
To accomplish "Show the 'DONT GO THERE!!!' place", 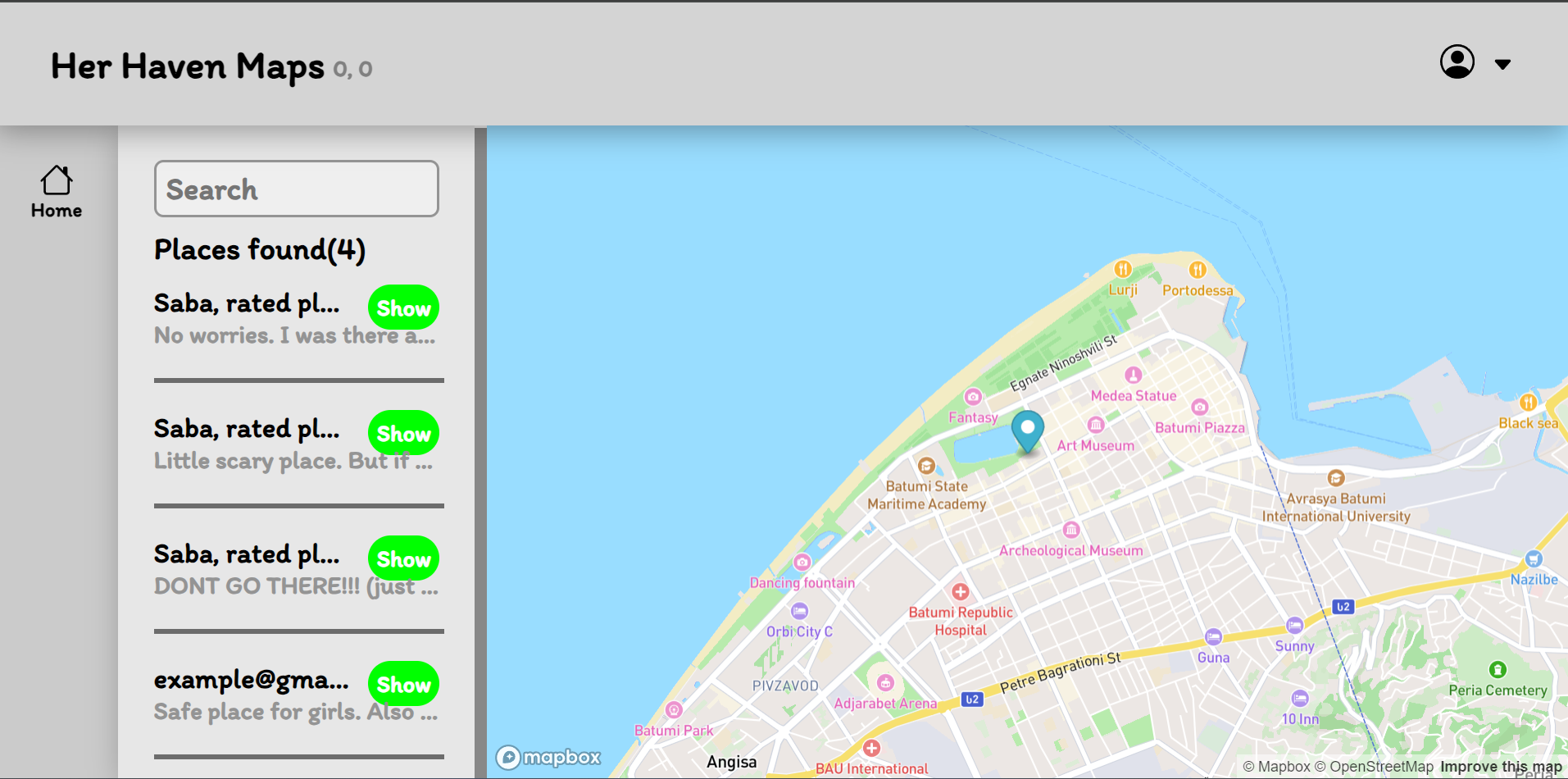I will click(x=403, y=558).
